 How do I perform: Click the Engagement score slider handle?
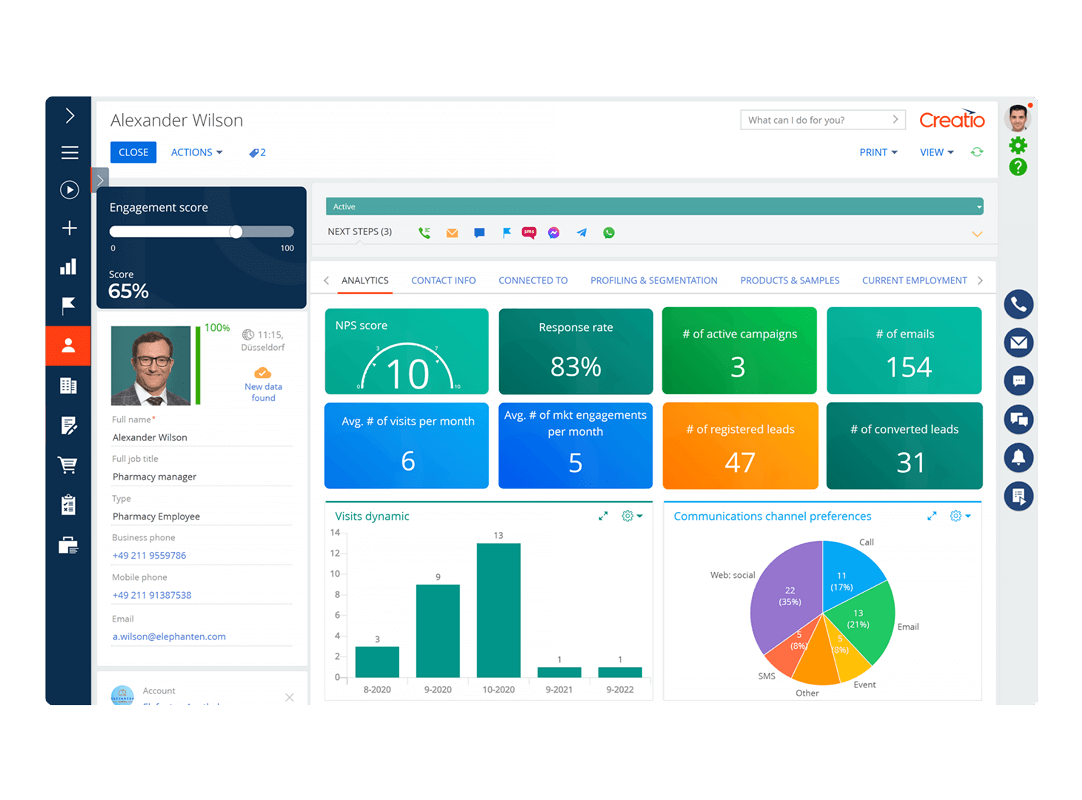(236, 232)
